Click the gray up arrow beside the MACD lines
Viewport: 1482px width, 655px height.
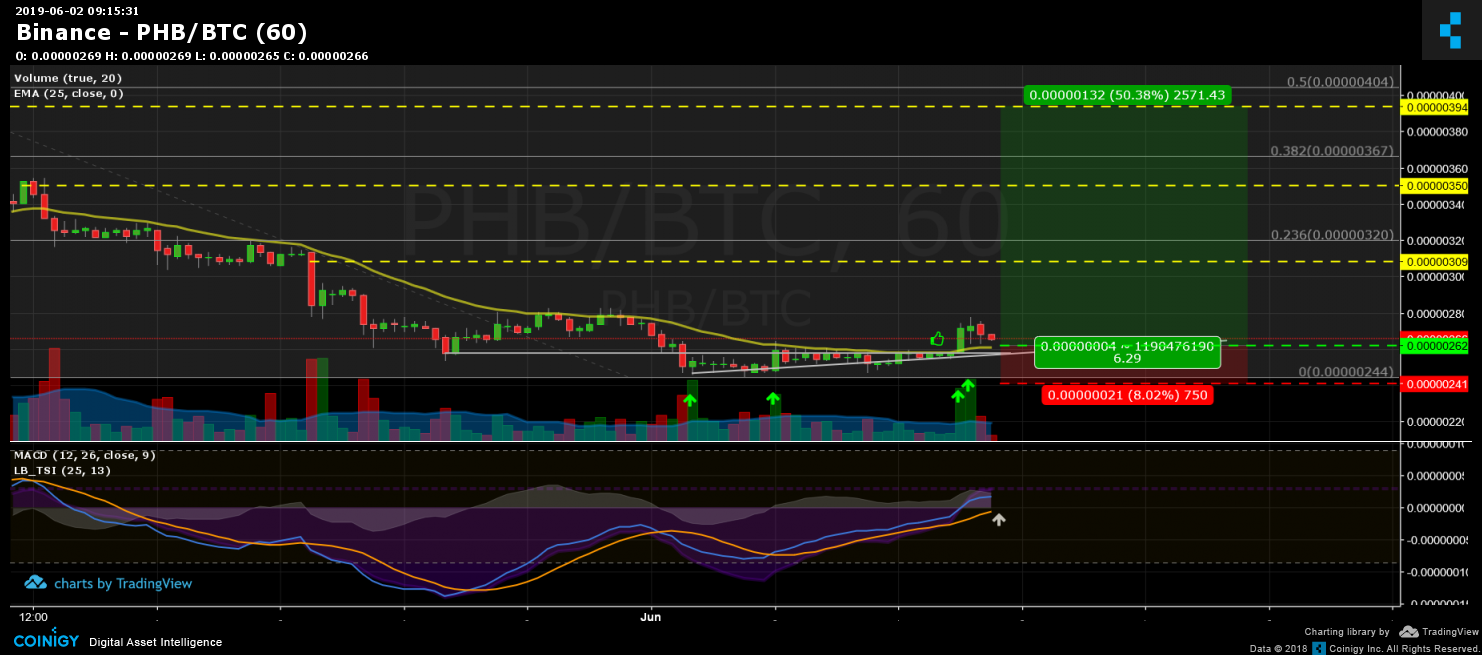pyautogui.click(x=998, y=519)
